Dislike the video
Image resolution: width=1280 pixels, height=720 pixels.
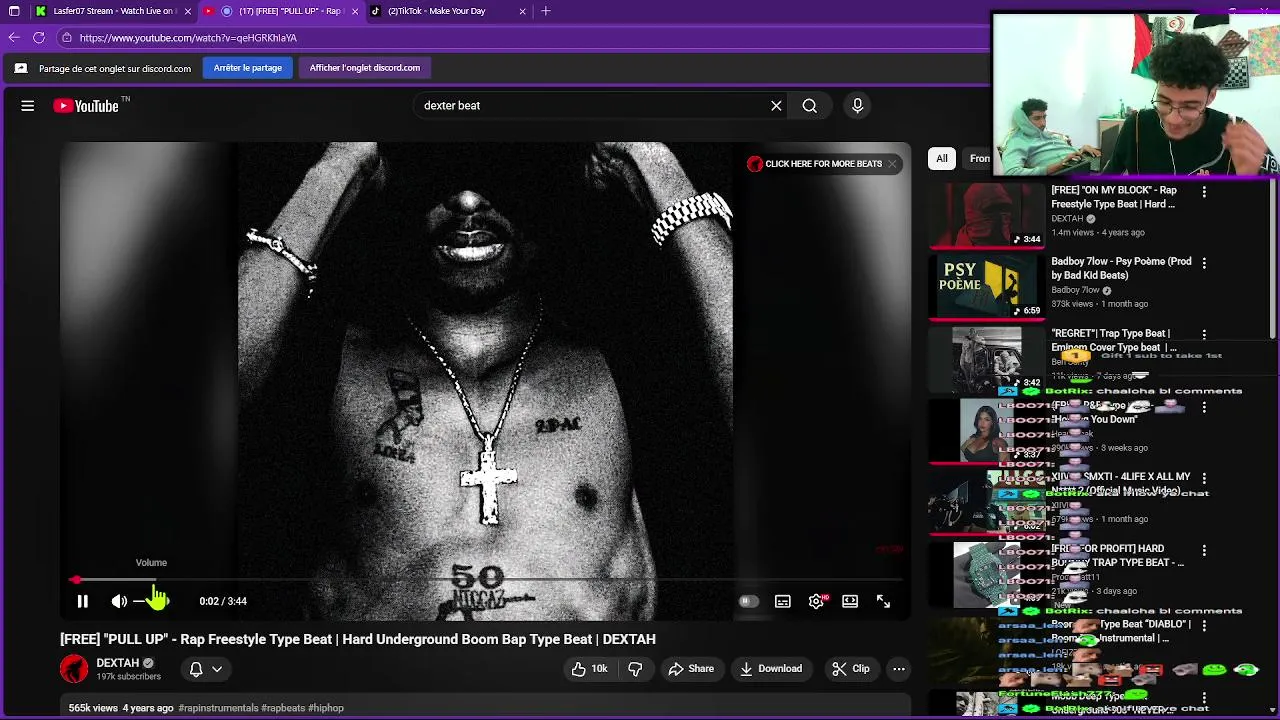tap(635, 669)
